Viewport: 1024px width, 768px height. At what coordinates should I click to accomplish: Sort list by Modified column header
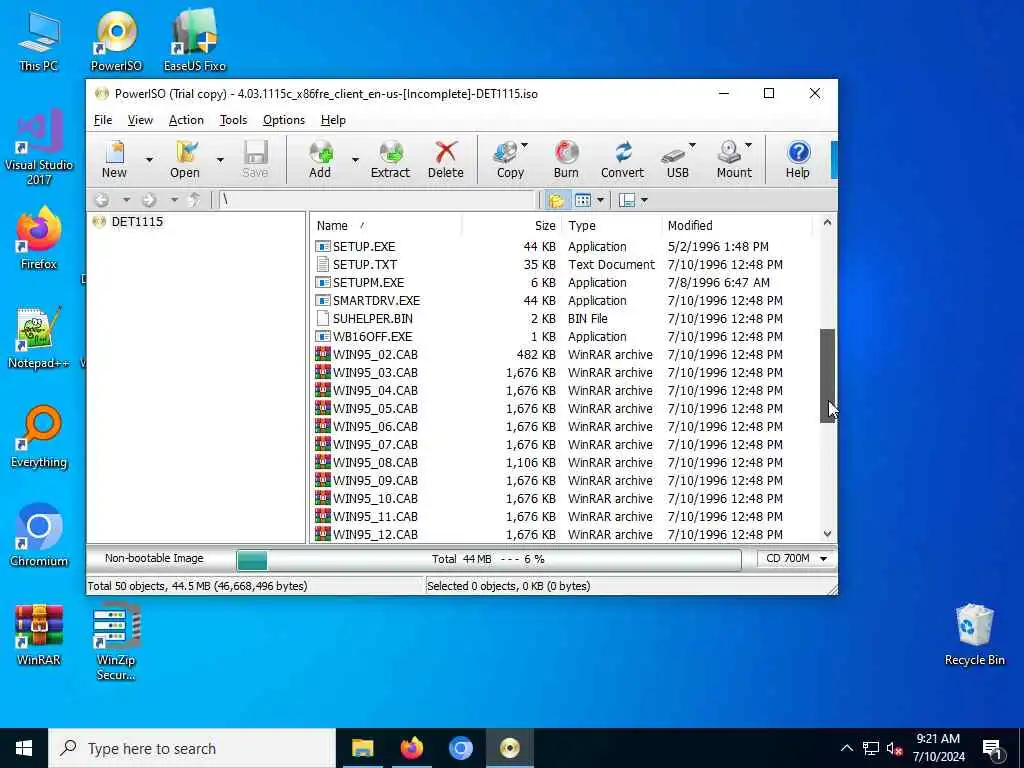point(737,225)
